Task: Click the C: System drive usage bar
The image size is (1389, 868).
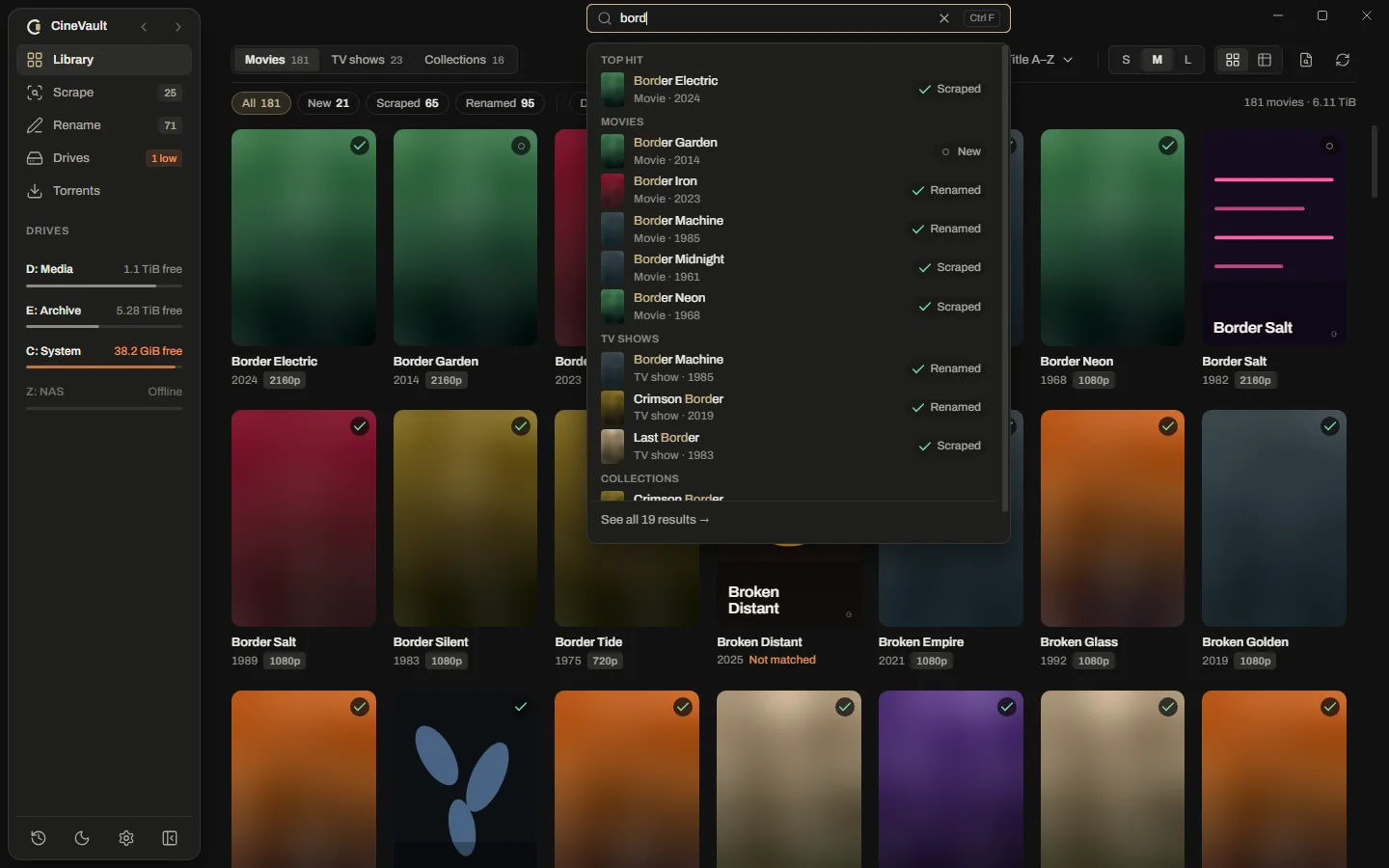Action: coord(104,366)
